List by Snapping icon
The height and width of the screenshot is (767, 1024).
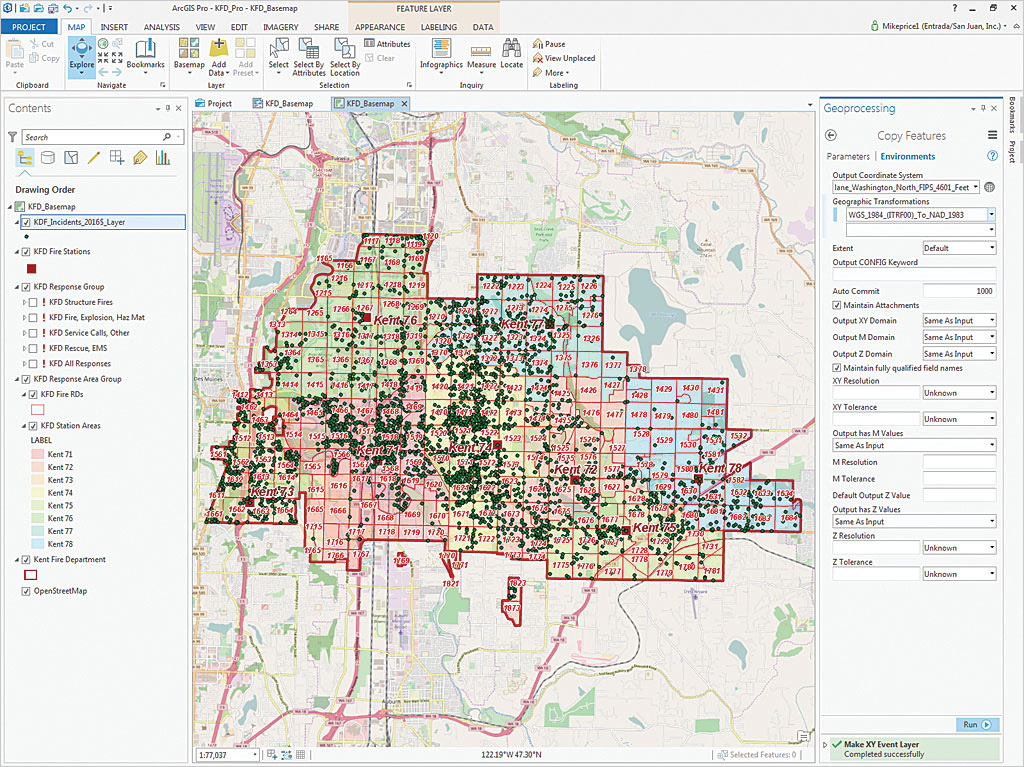117,157
